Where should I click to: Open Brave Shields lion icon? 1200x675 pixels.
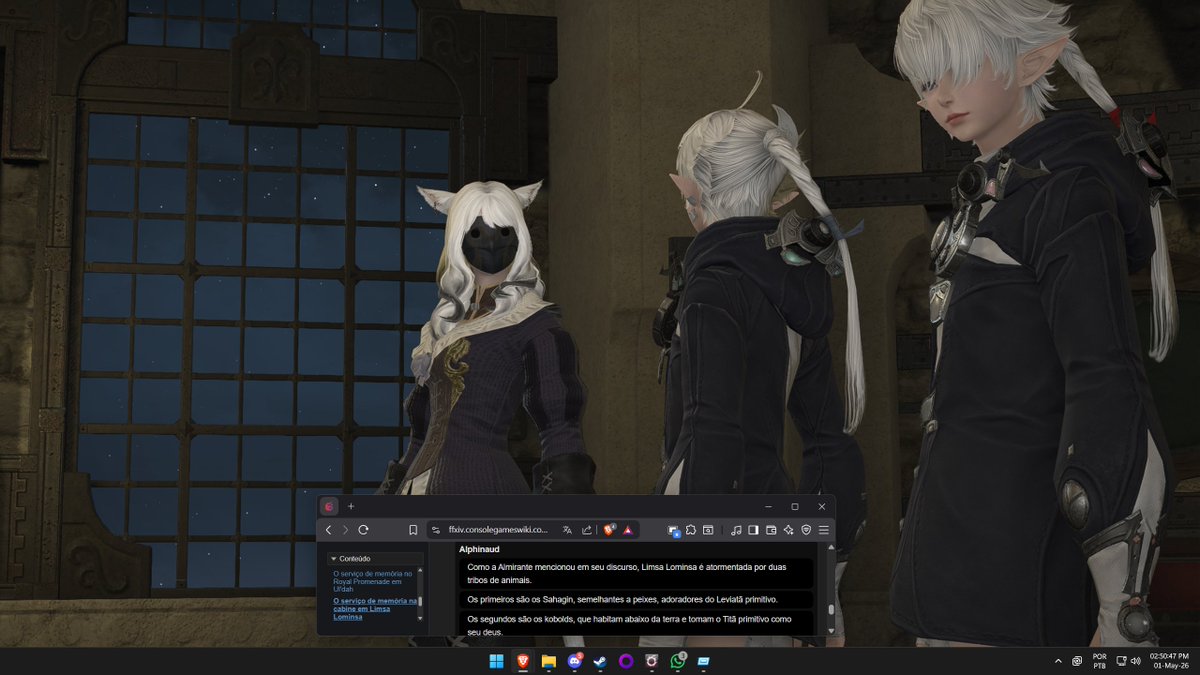(609, 530)
